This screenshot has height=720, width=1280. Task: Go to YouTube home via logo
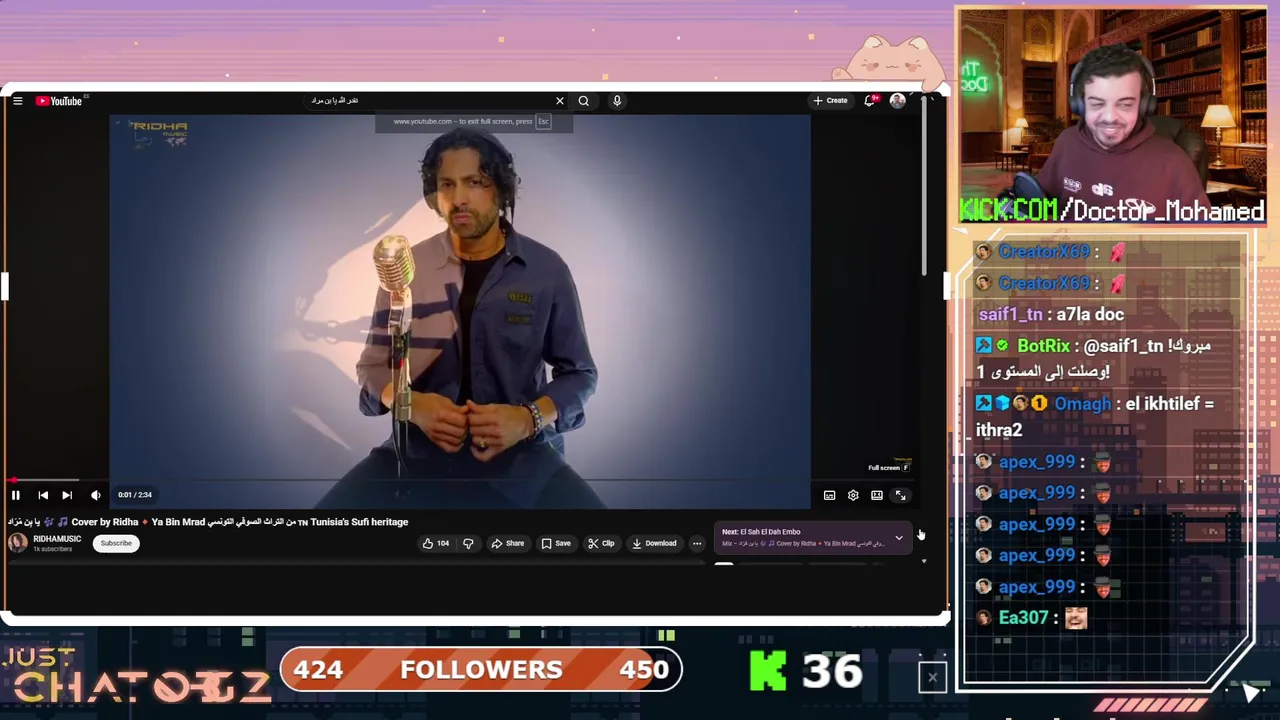(60, 101)
